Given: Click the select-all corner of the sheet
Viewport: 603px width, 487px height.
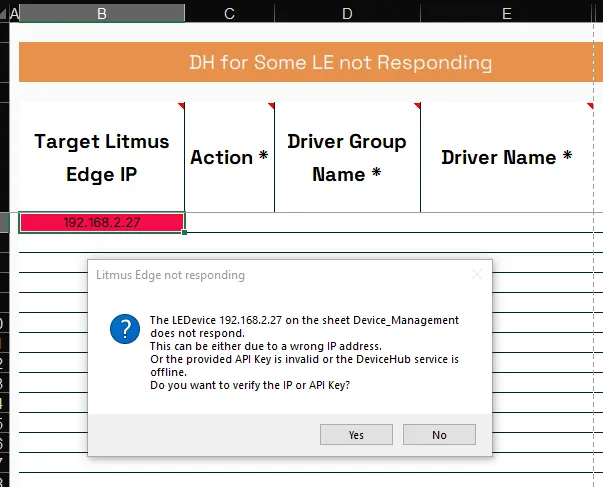Looking at the screenshot, I should point(4,13).
